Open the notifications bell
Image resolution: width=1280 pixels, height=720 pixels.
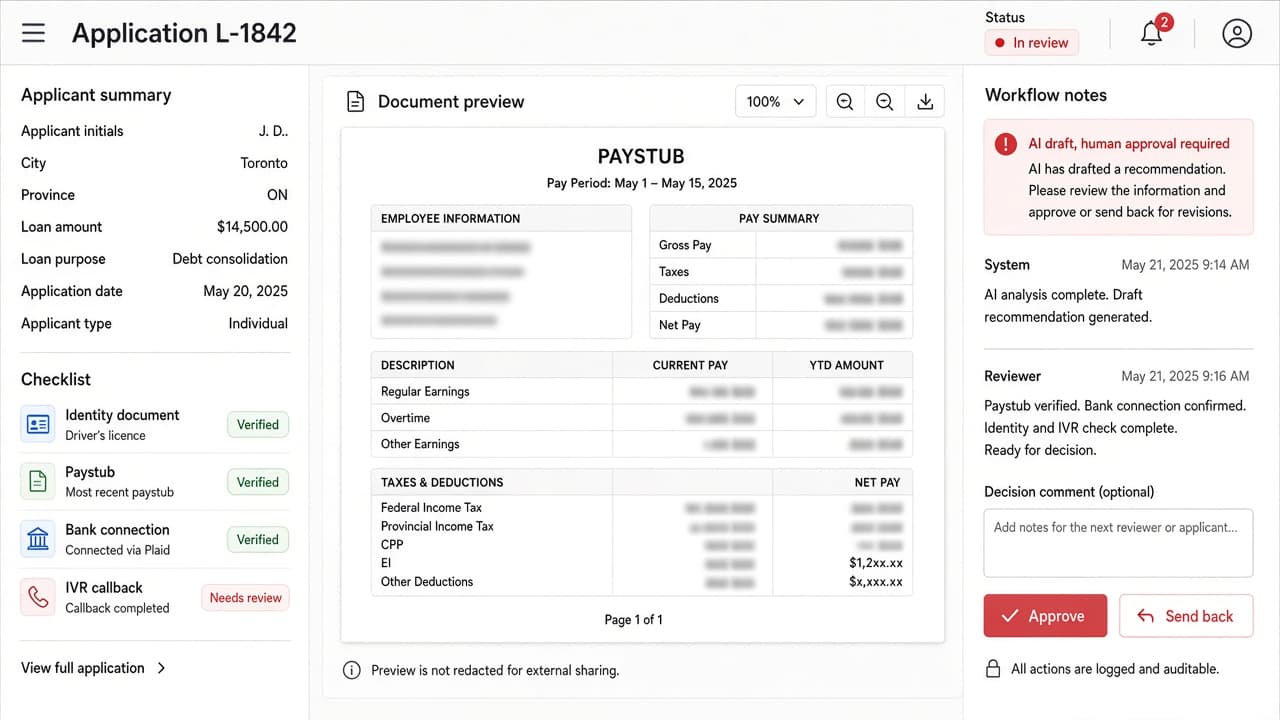(x=1152, y=33)
